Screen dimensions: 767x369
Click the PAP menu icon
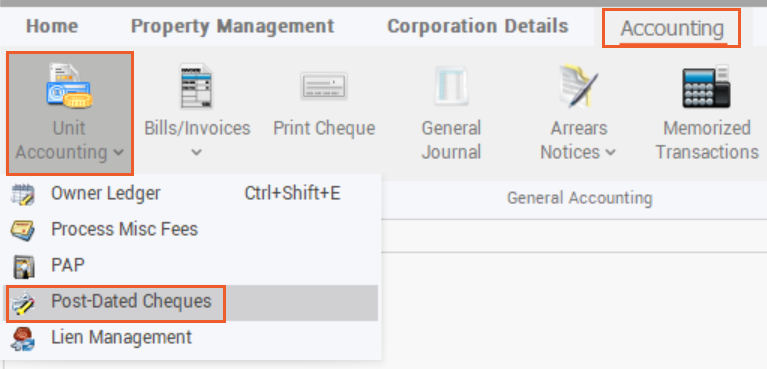click(x=23, y=266)
